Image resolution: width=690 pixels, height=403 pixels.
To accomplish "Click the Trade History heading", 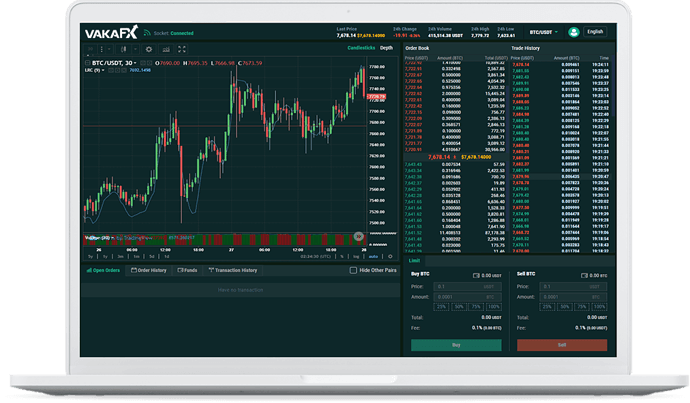I will coord(525,48).
